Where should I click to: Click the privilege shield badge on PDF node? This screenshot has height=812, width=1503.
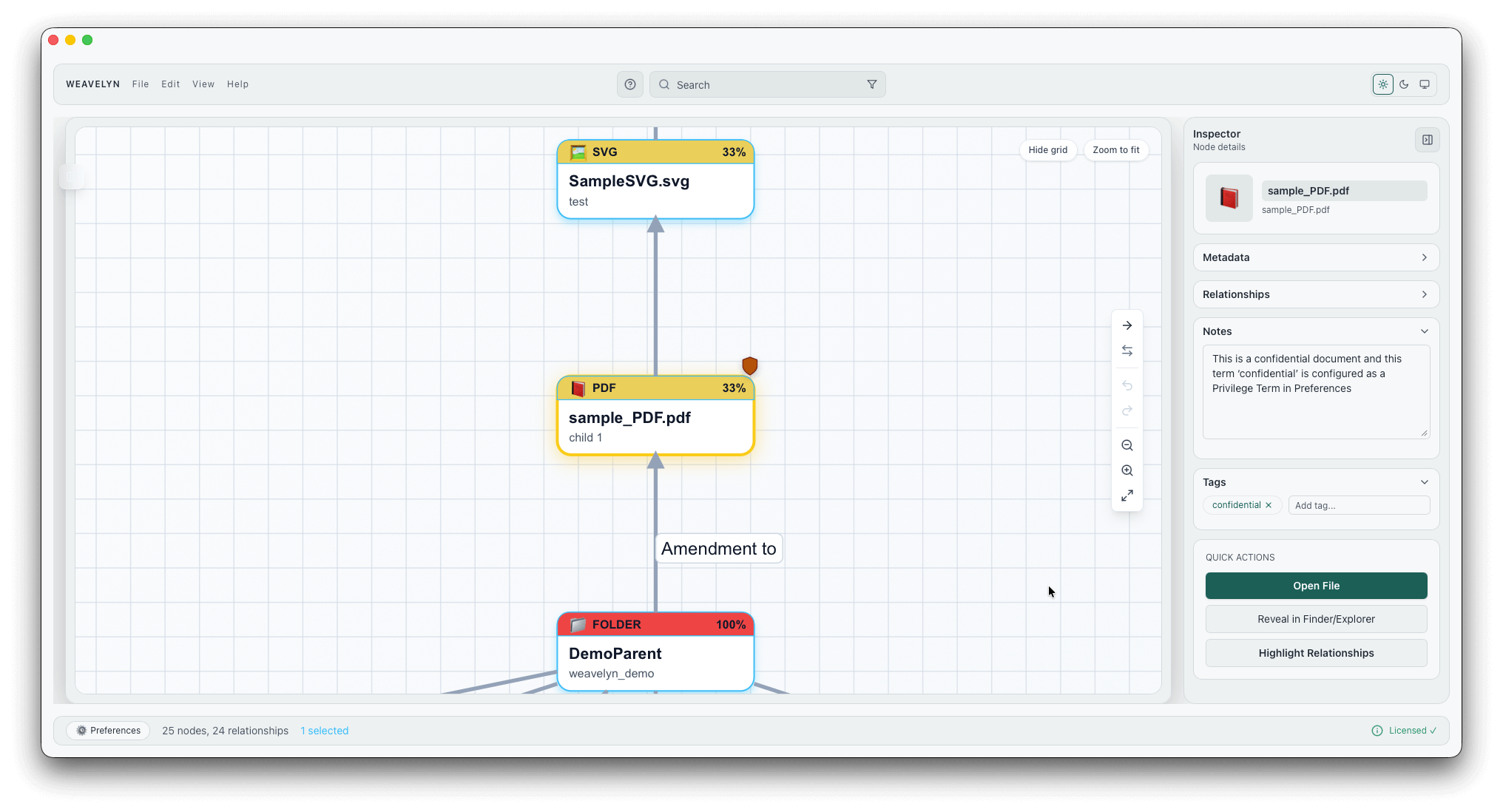click(749, 365)
